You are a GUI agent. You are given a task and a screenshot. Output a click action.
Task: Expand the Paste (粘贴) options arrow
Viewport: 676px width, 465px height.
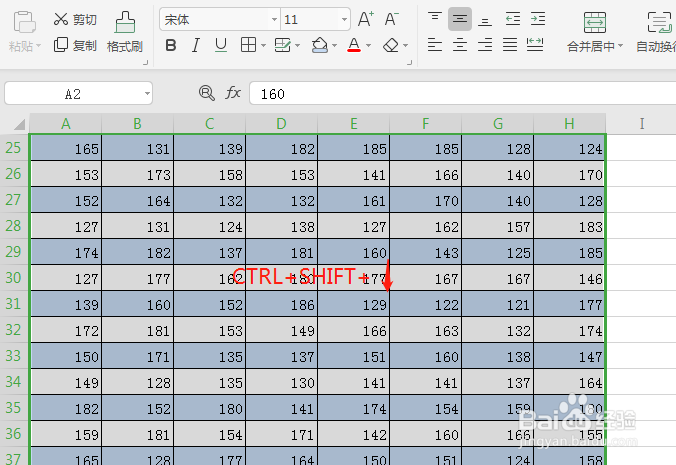pyautogui.click(x=38, y=46)
